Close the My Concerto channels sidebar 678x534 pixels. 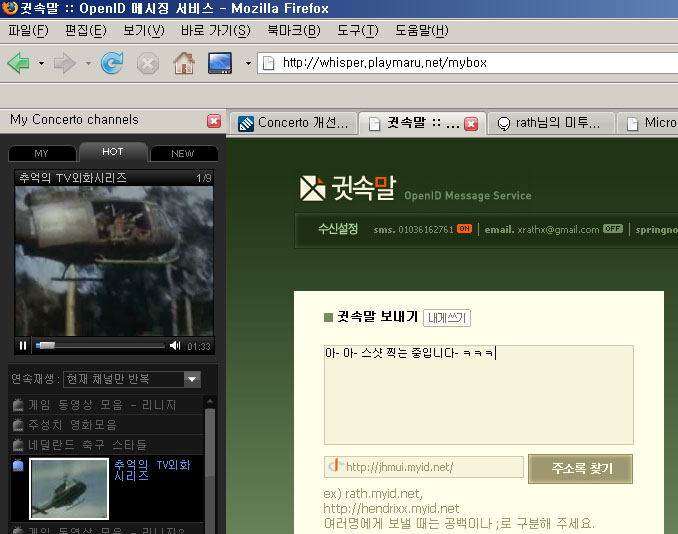(x=214, y=121)
